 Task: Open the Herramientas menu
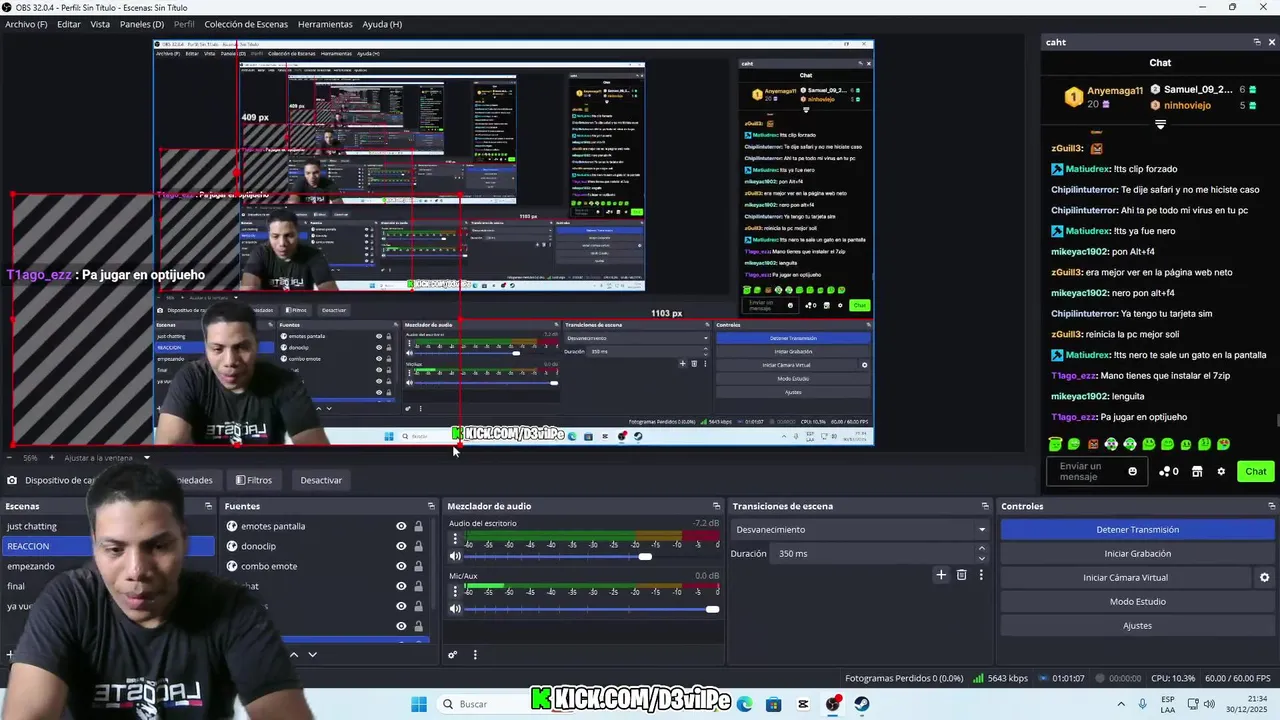coord(325,24)
